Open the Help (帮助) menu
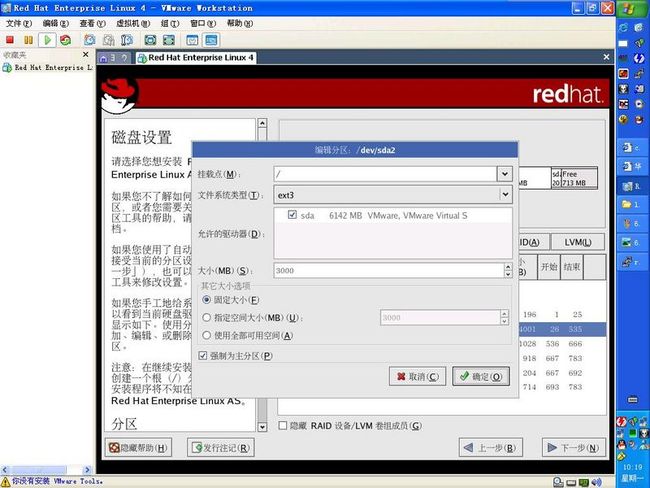Viewport: 650px width, 488px height. (240, 24)
